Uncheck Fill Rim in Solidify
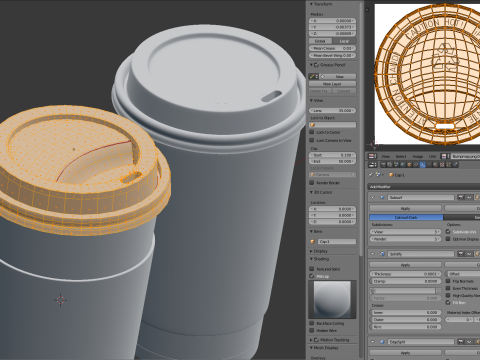This screenshot has width=480, height=360. (448, 302)
